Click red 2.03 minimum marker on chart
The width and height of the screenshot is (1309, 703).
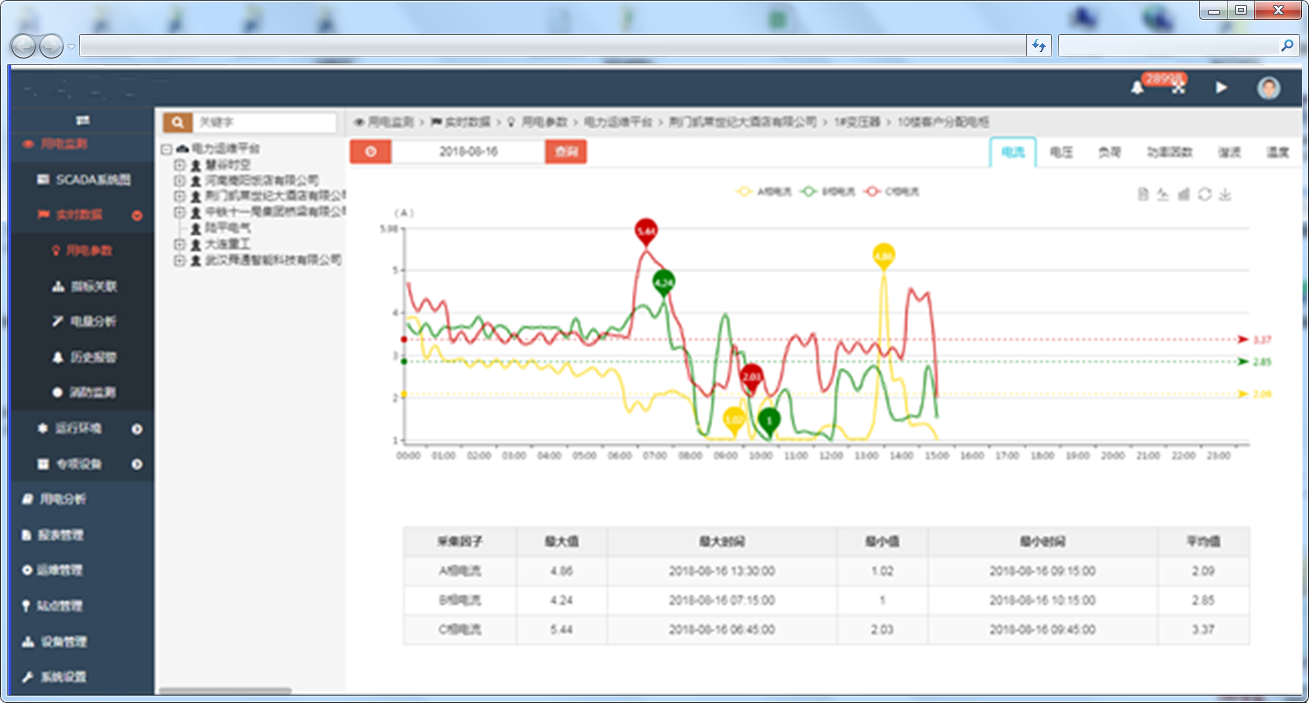752,376
